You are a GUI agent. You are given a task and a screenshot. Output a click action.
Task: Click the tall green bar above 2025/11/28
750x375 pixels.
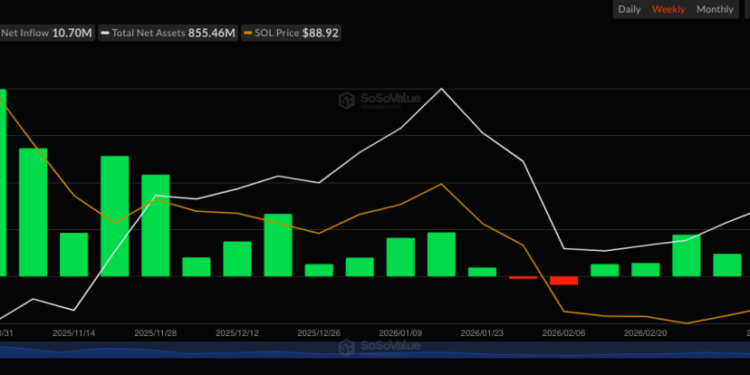(155, 225)
